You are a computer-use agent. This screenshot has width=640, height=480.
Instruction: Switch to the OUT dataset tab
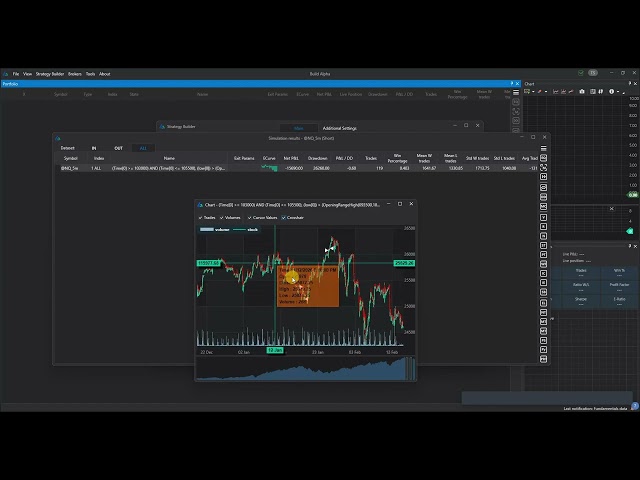[x=118, y=148]
